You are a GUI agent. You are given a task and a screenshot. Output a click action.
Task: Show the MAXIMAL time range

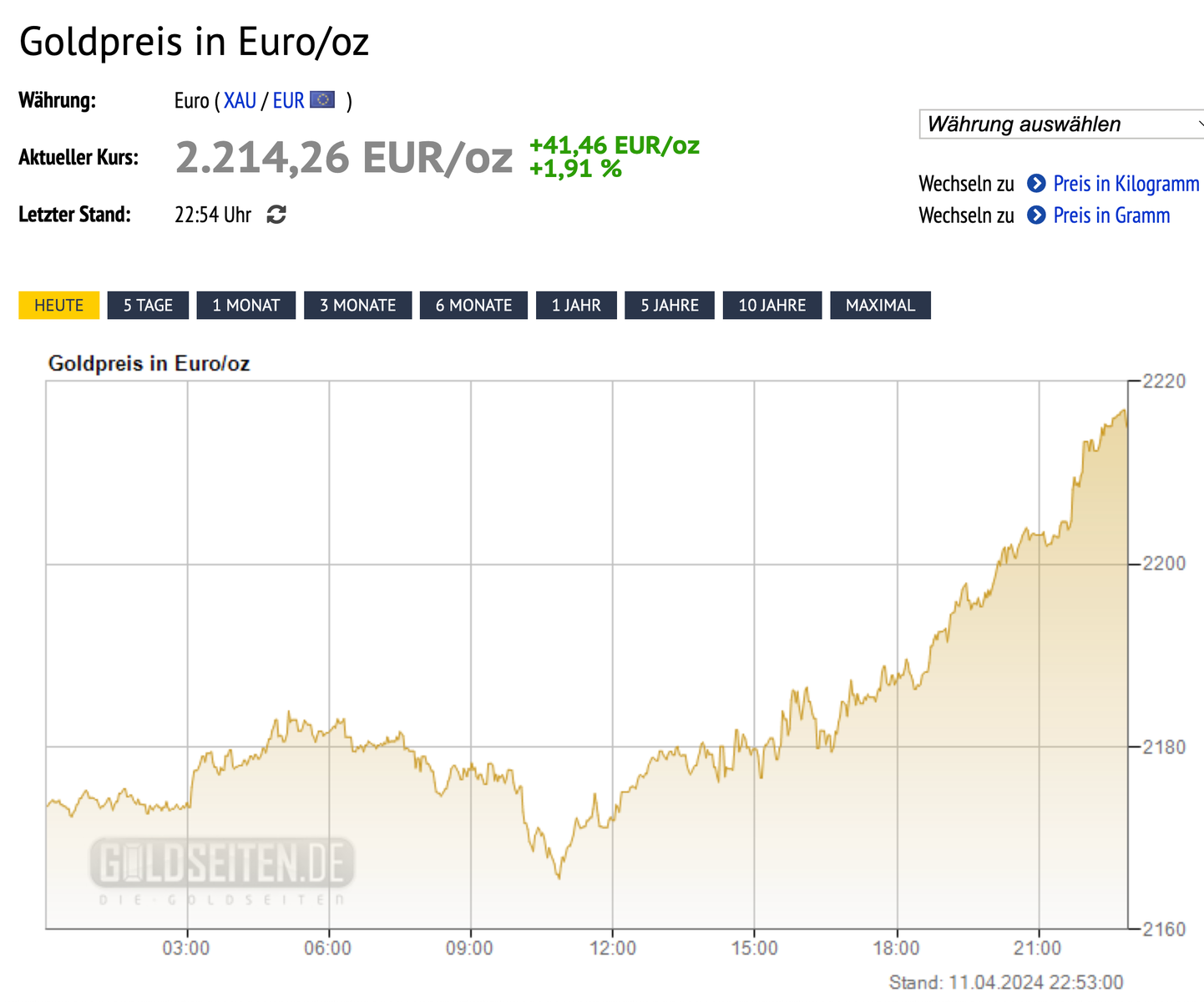pyautogui.click(x=880, y=306)
